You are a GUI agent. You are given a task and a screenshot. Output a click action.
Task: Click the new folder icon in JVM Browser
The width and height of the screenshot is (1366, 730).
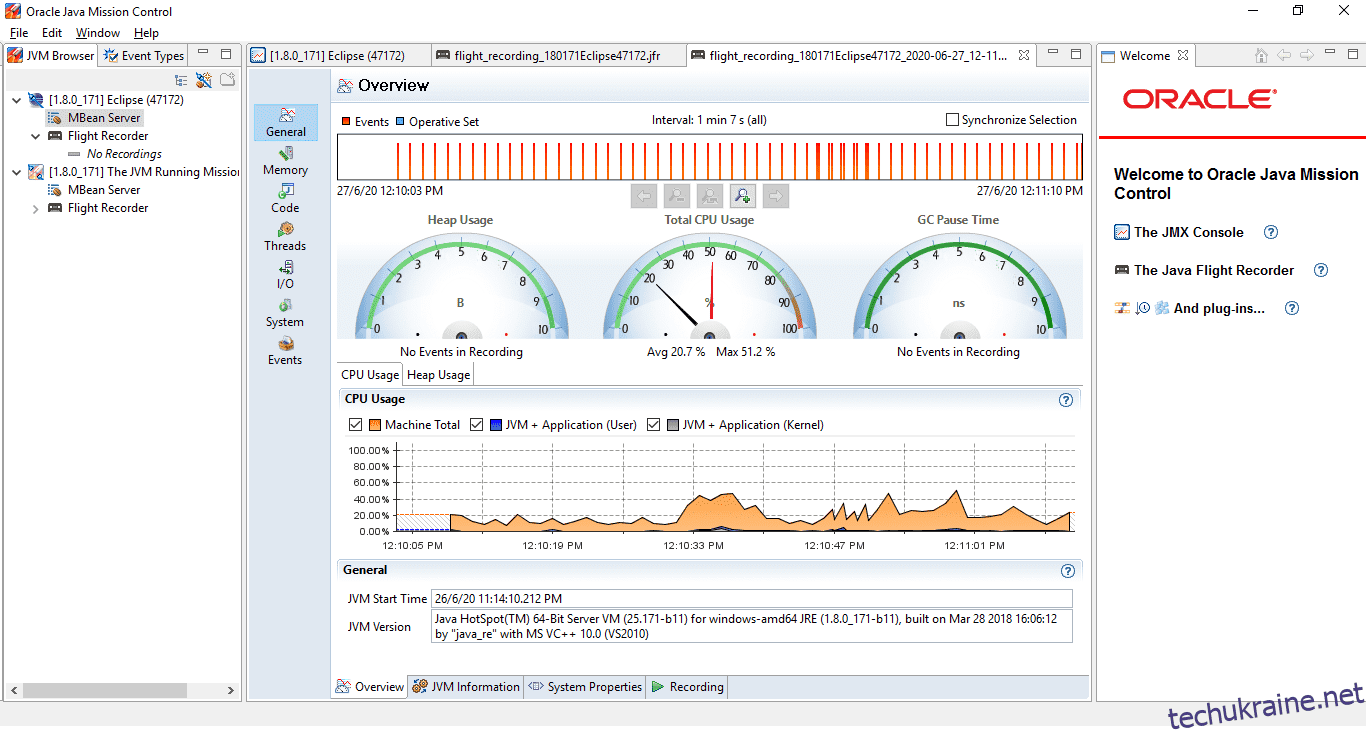tap(228, 80)
